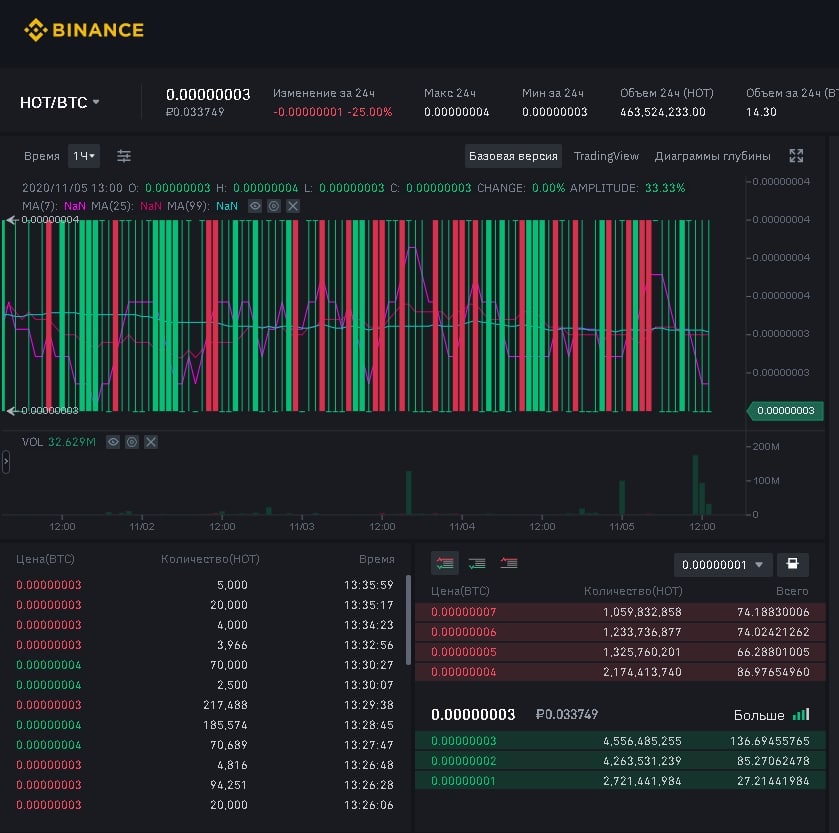Switch to Базовая версия chart tab
The width and height of the screenshot is (839, 833).
513,156
